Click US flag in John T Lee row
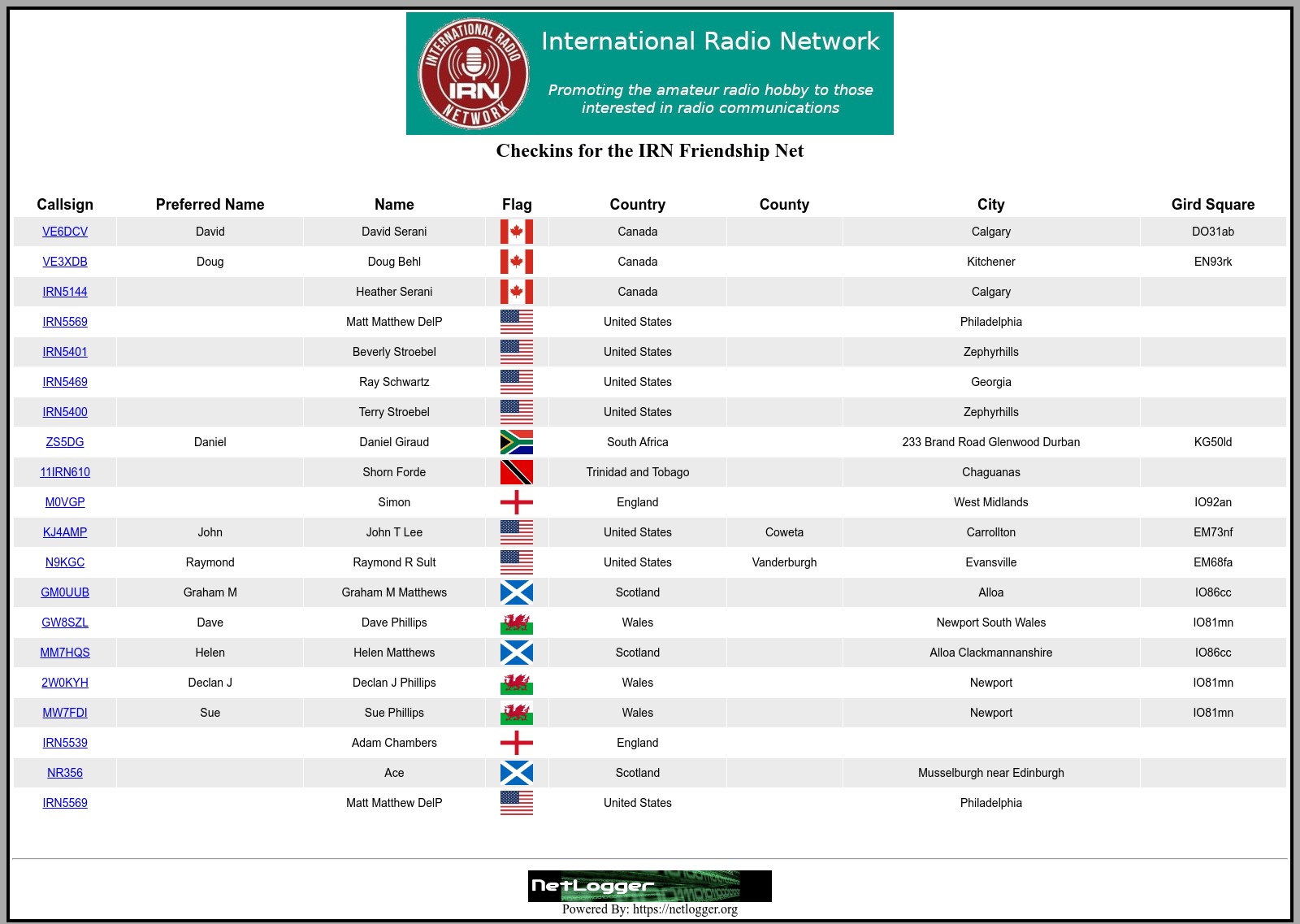 pos(516,532)
